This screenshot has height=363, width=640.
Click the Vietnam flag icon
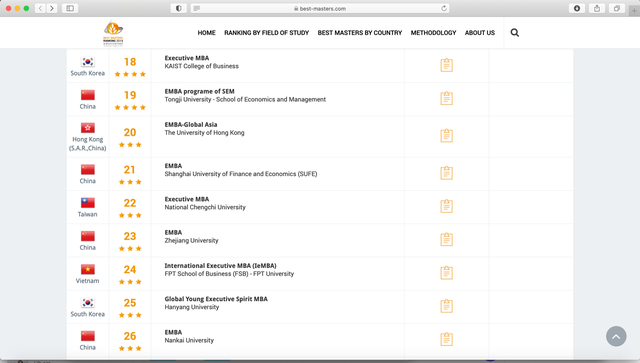pos(88,269)
